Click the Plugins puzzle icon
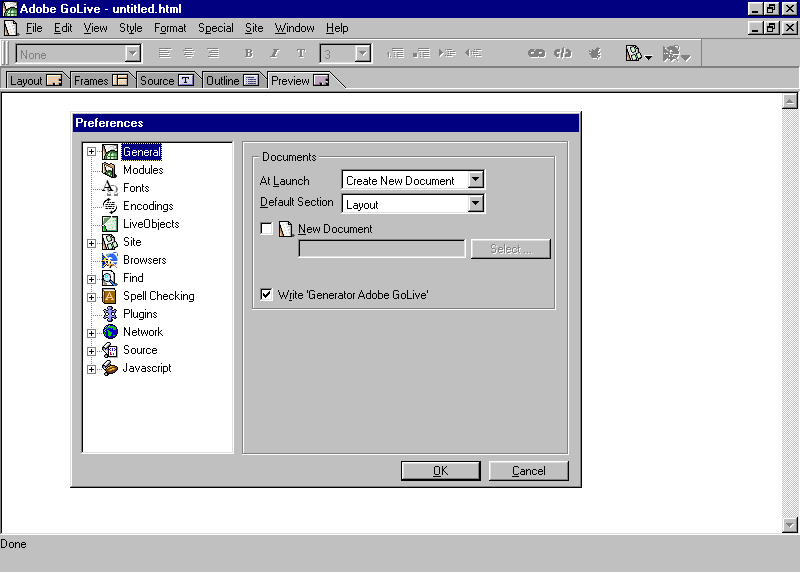Viewport: 800px width, 572px height. [110, 314]
